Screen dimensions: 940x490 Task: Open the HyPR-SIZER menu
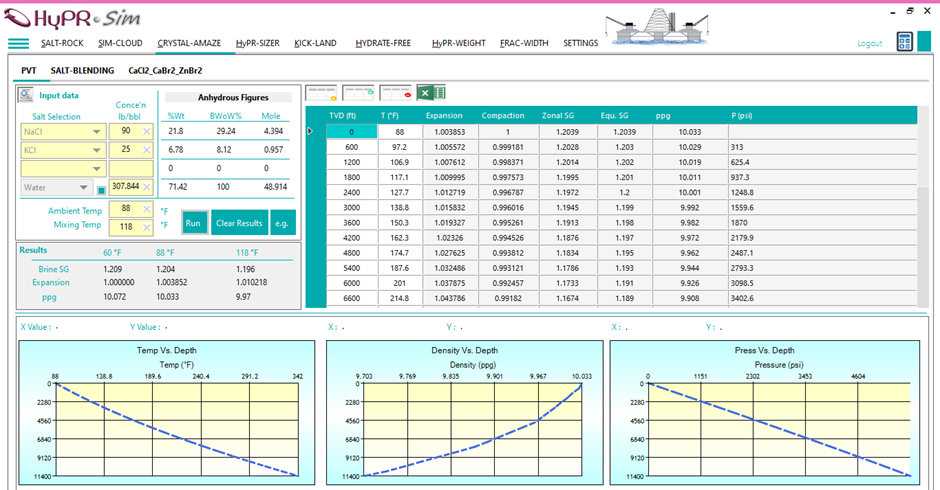258,43
